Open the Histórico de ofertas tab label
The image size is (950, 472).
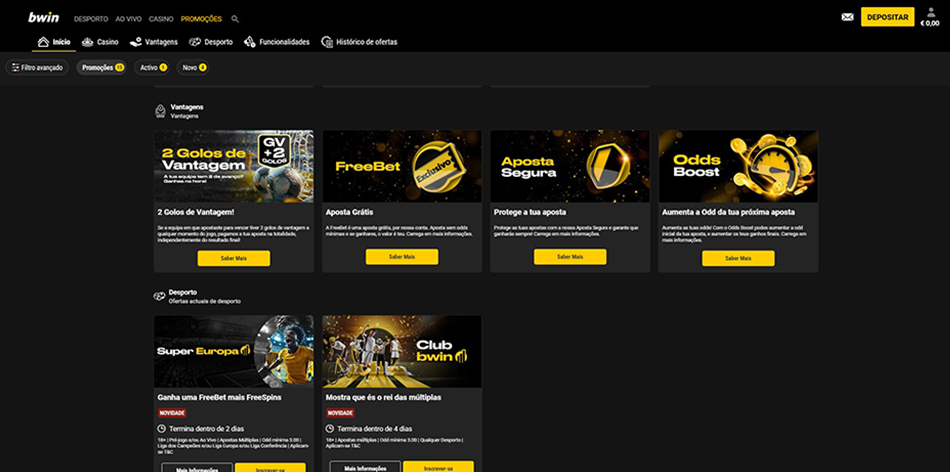click(x=367, y=42)
